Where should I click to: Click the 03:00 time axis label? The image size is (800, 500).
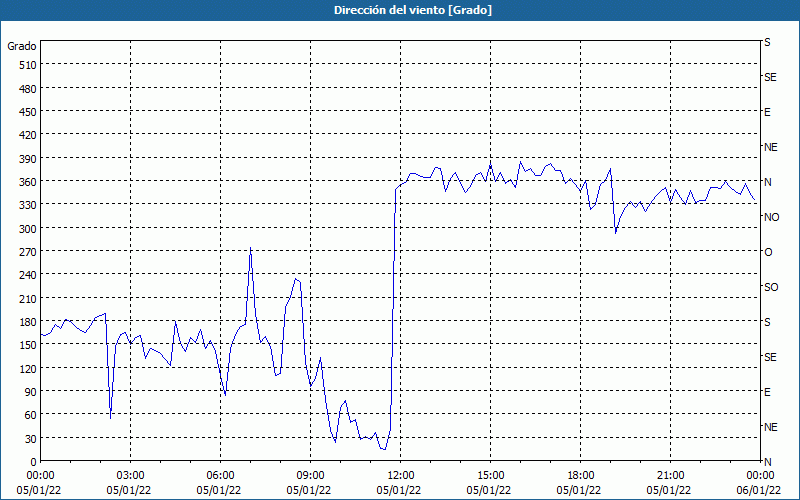point(131,476)
